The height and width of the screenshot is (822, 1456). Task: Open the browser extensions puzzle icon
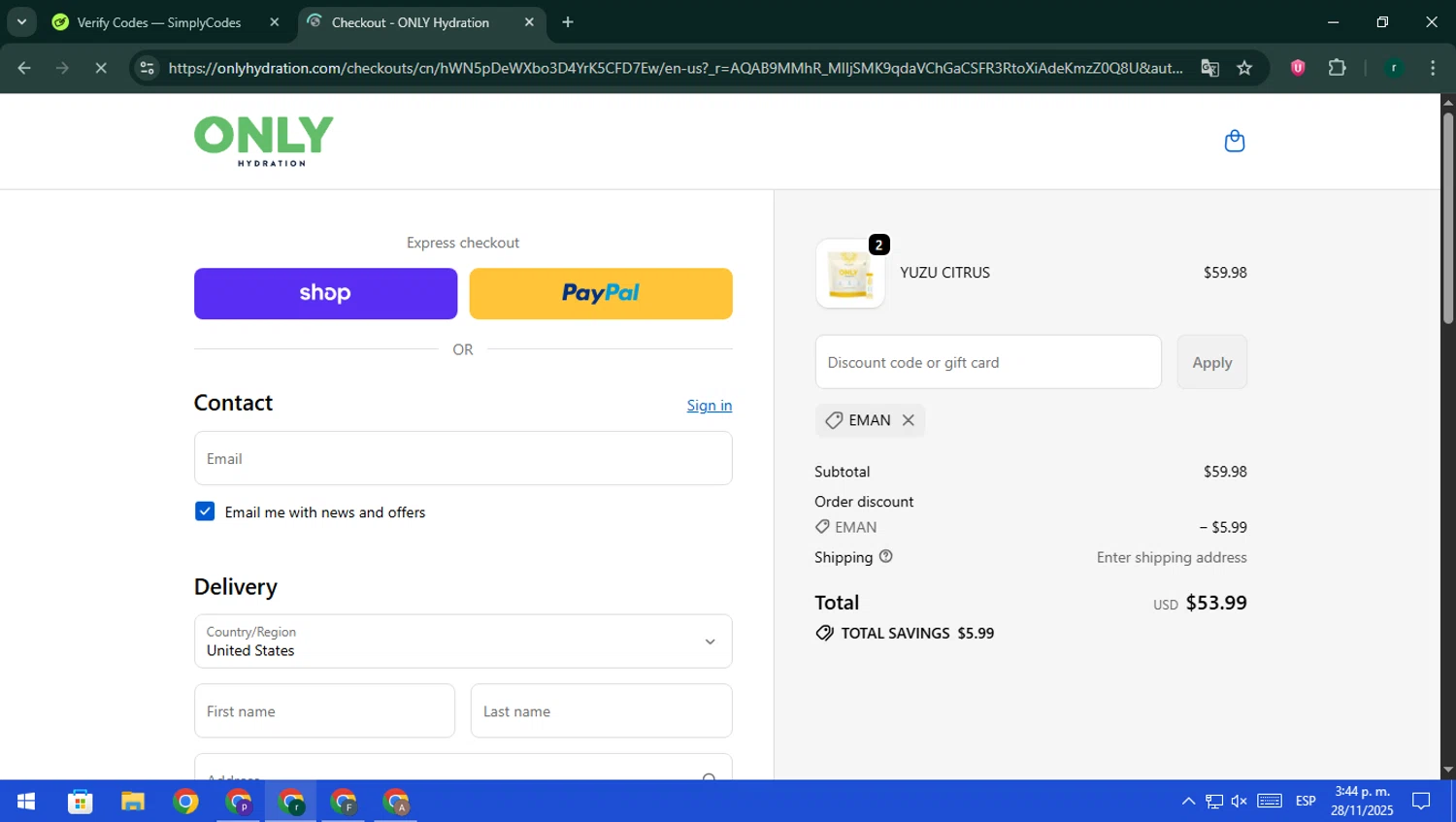(x=1337, y=68)
